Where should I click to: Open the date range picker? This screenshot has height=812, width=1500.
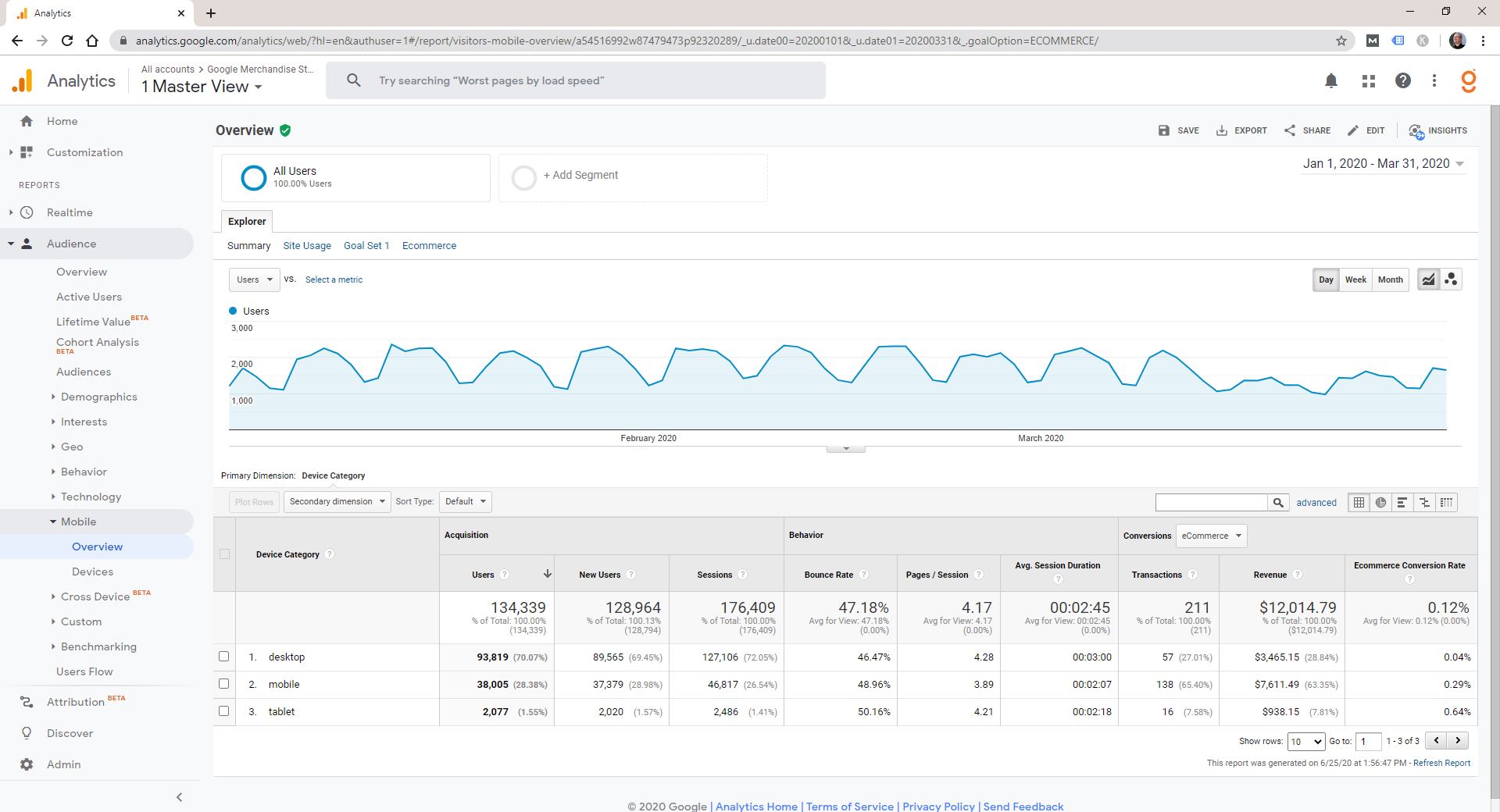pos(1383,164)
